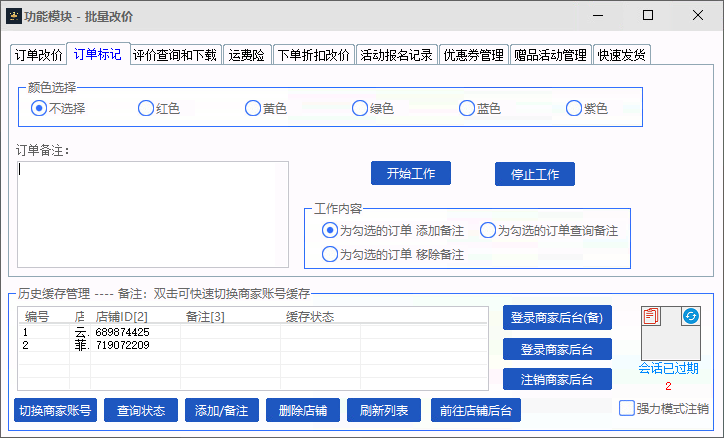Open the 快速发货 tab
Viewport: 724px width, 438px height.
622,55
